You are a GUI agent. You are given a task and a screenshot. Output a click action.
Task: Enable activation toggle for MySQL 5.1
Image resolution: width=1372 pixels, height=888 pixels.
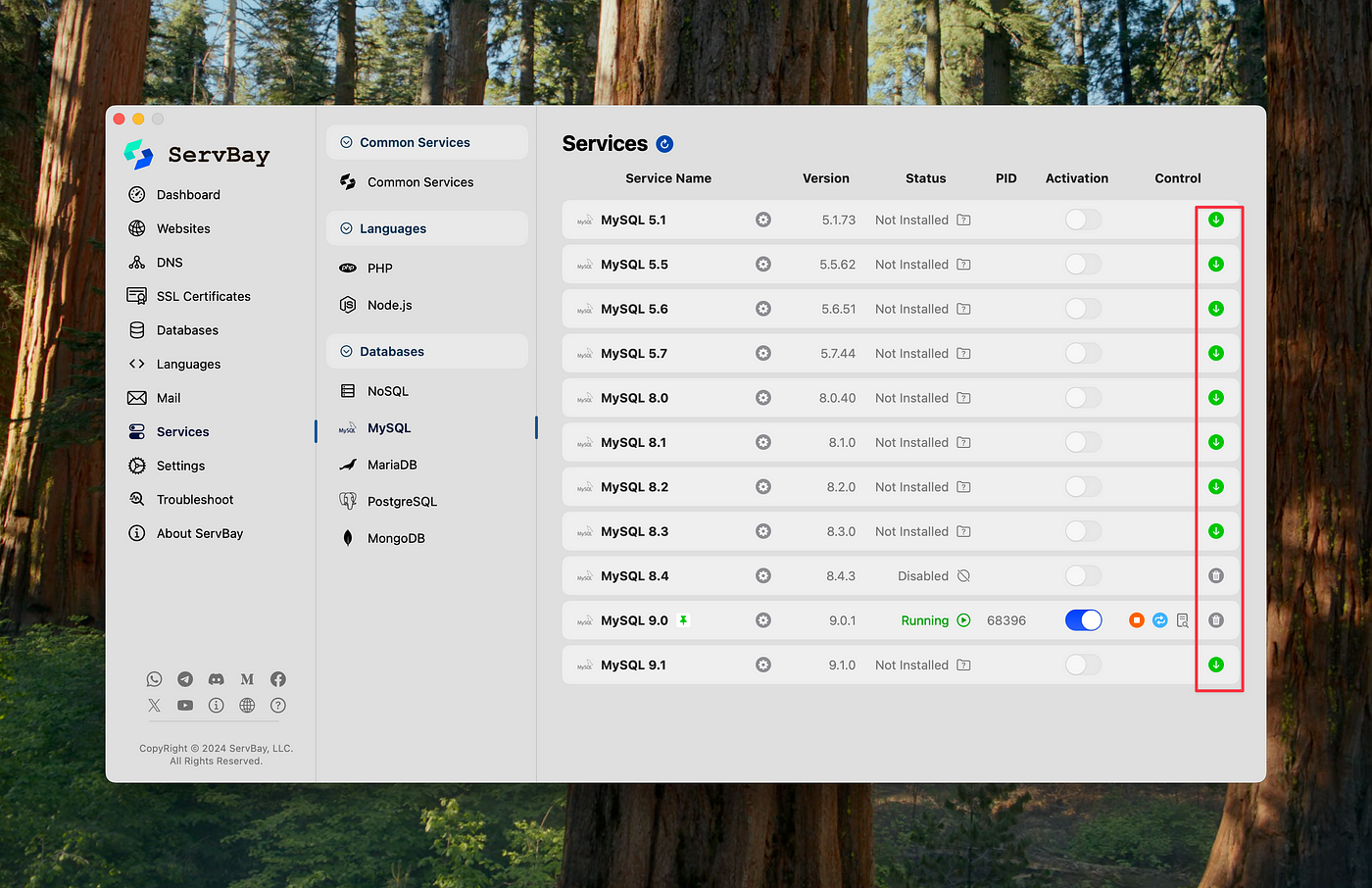pos(1083,220)
